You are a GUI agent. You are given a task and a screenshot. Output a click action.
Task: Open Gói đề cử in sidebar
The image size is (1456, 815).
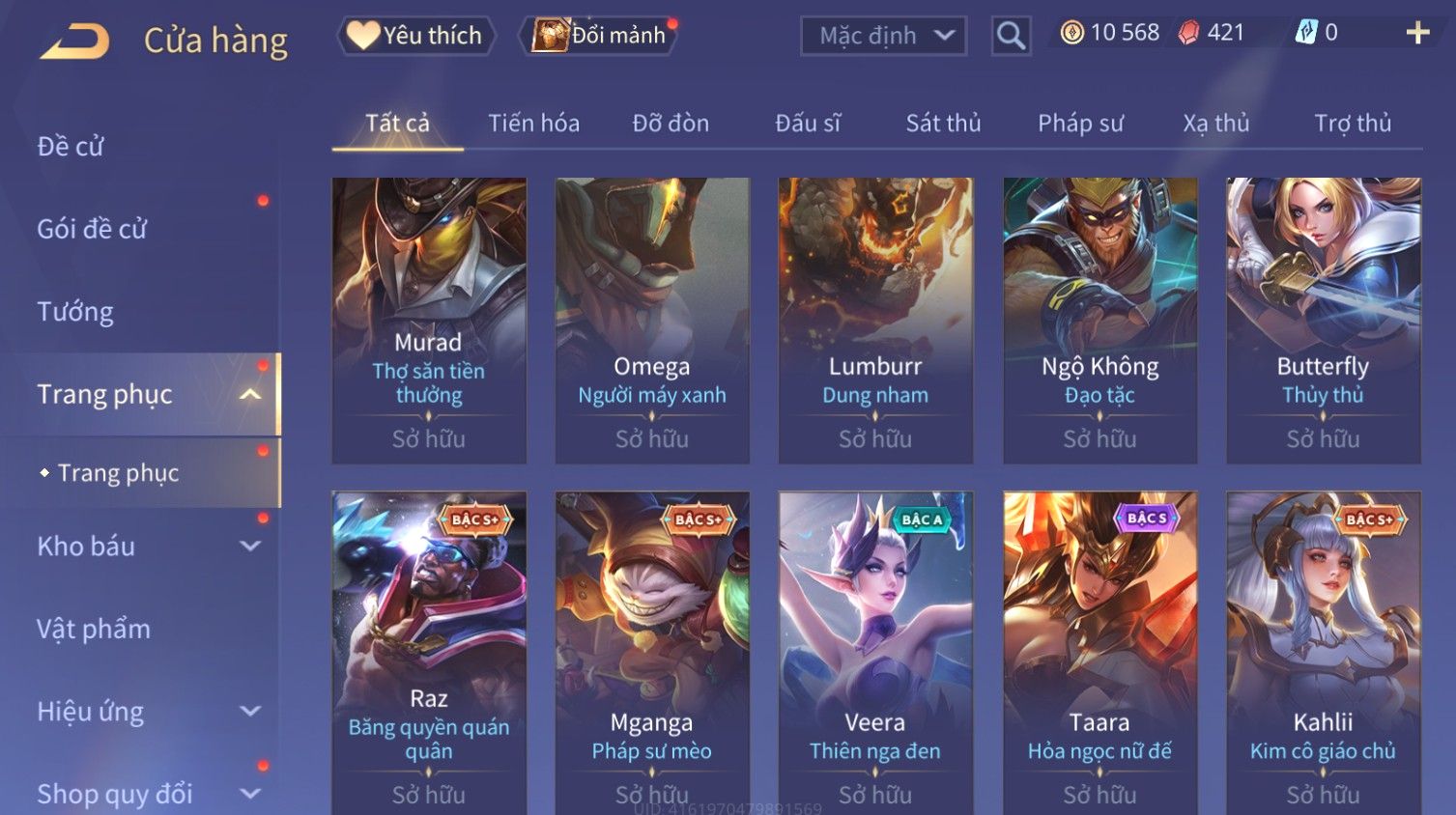point(92,229)
